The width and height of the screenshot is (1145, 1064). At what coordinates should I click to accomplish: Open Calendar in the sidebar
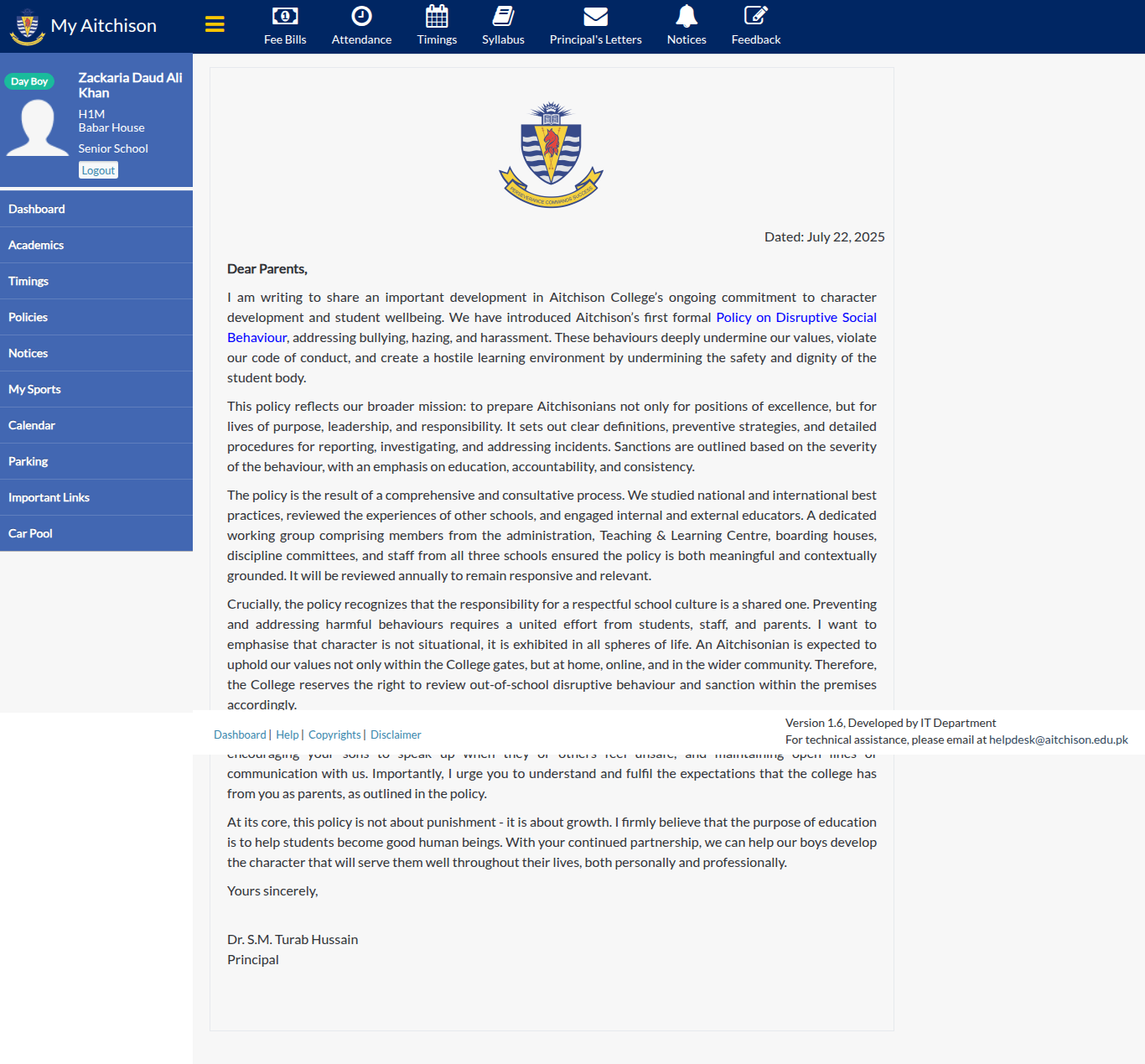(96, 425)
